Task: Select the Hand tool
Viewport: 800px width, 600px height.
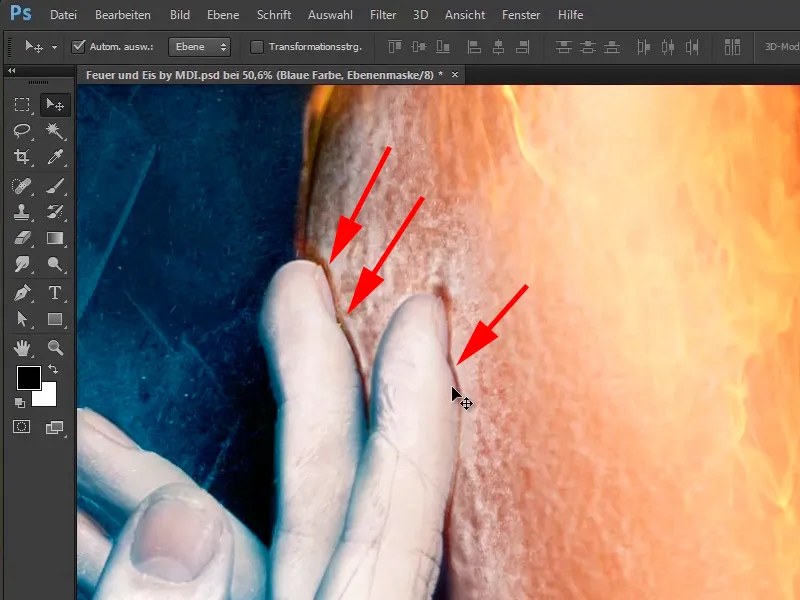Action: point(21,348)
